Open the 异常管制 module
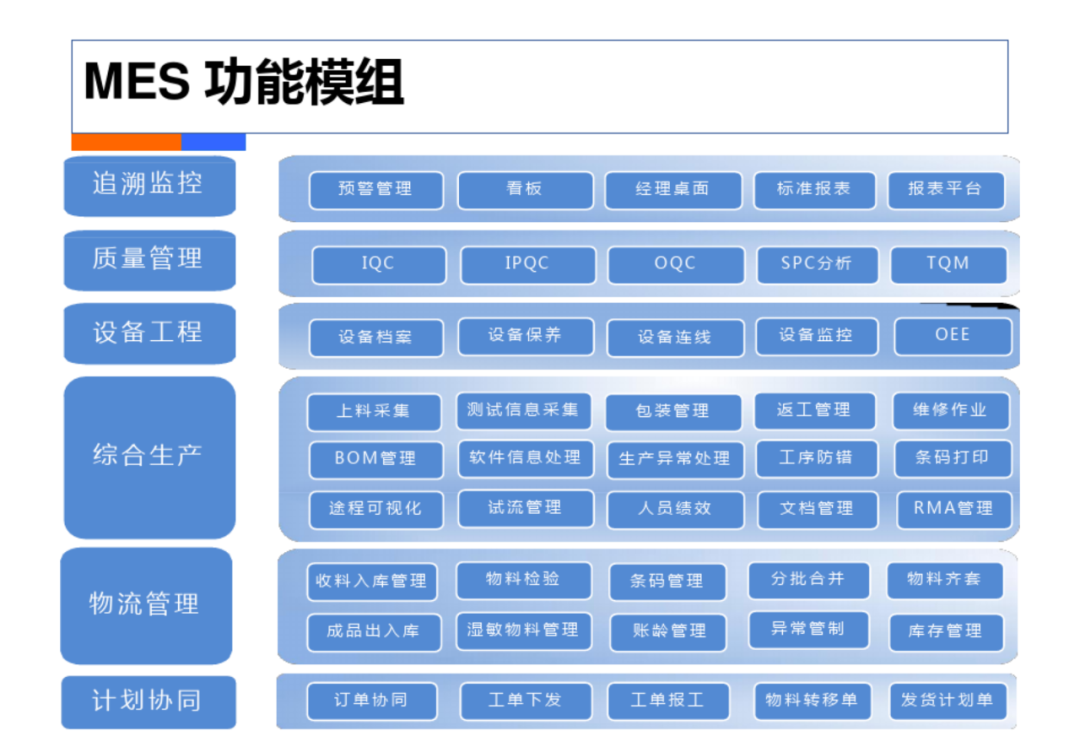Image resolution: width=1080 pixels, height=747 pixels. (x=809, y=630)
